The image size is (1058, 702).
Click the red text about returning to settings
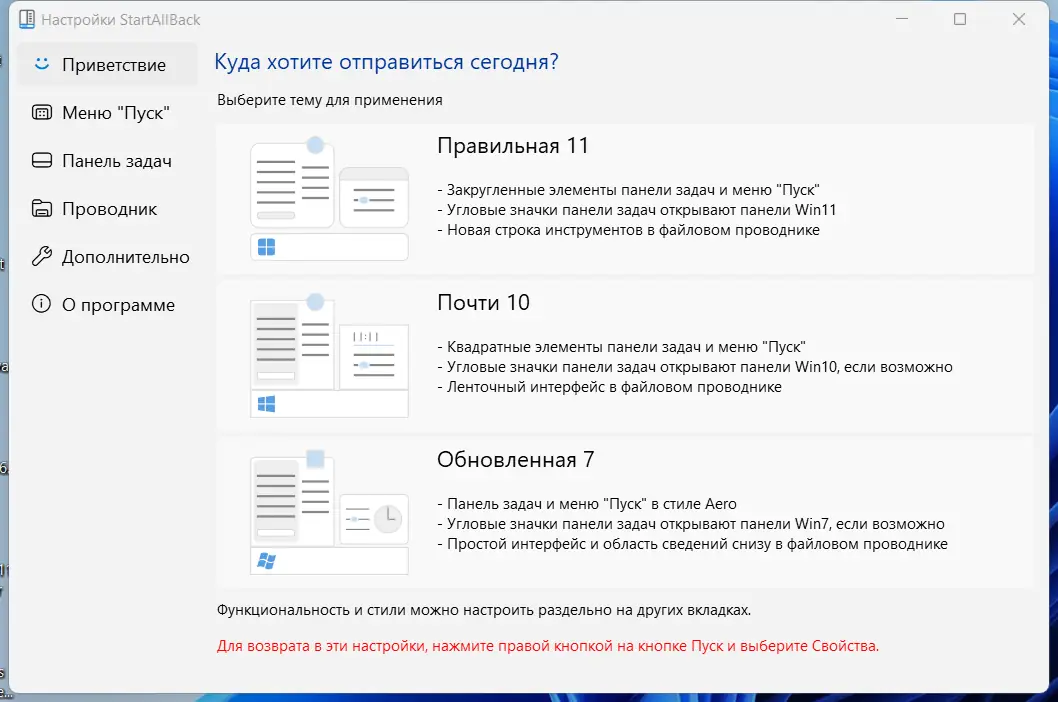[547, 647]
